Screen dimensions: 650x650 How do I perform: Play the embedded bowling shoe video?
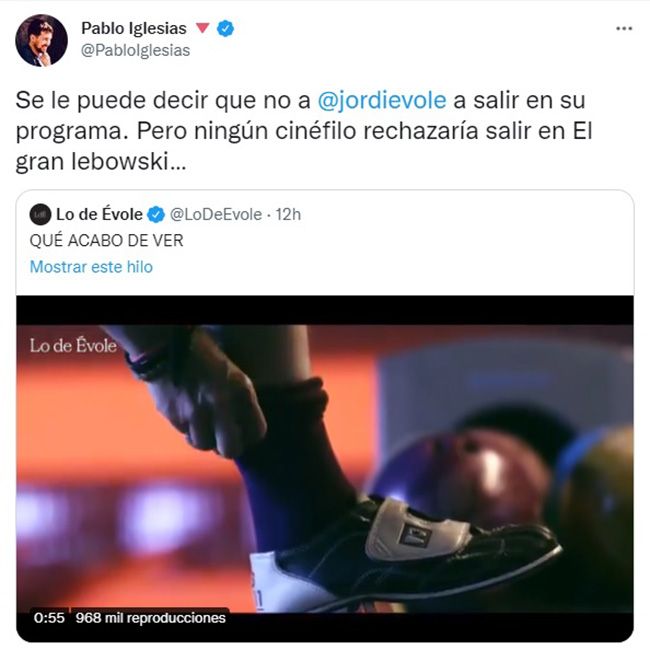click(325, 468)
